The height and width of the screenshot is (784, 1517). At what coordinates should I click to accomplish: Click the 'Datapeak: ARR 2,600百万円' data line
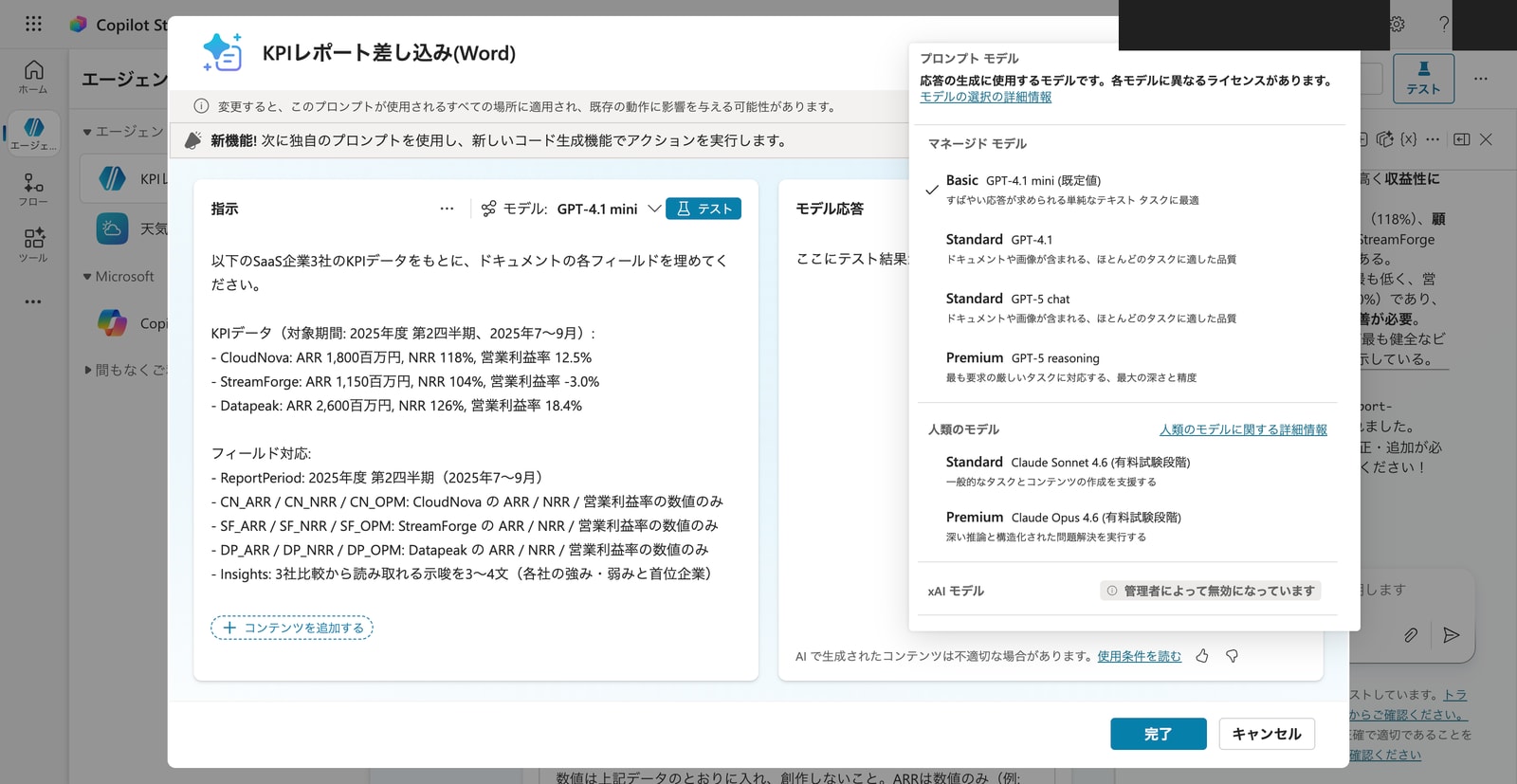coord(396,405)
